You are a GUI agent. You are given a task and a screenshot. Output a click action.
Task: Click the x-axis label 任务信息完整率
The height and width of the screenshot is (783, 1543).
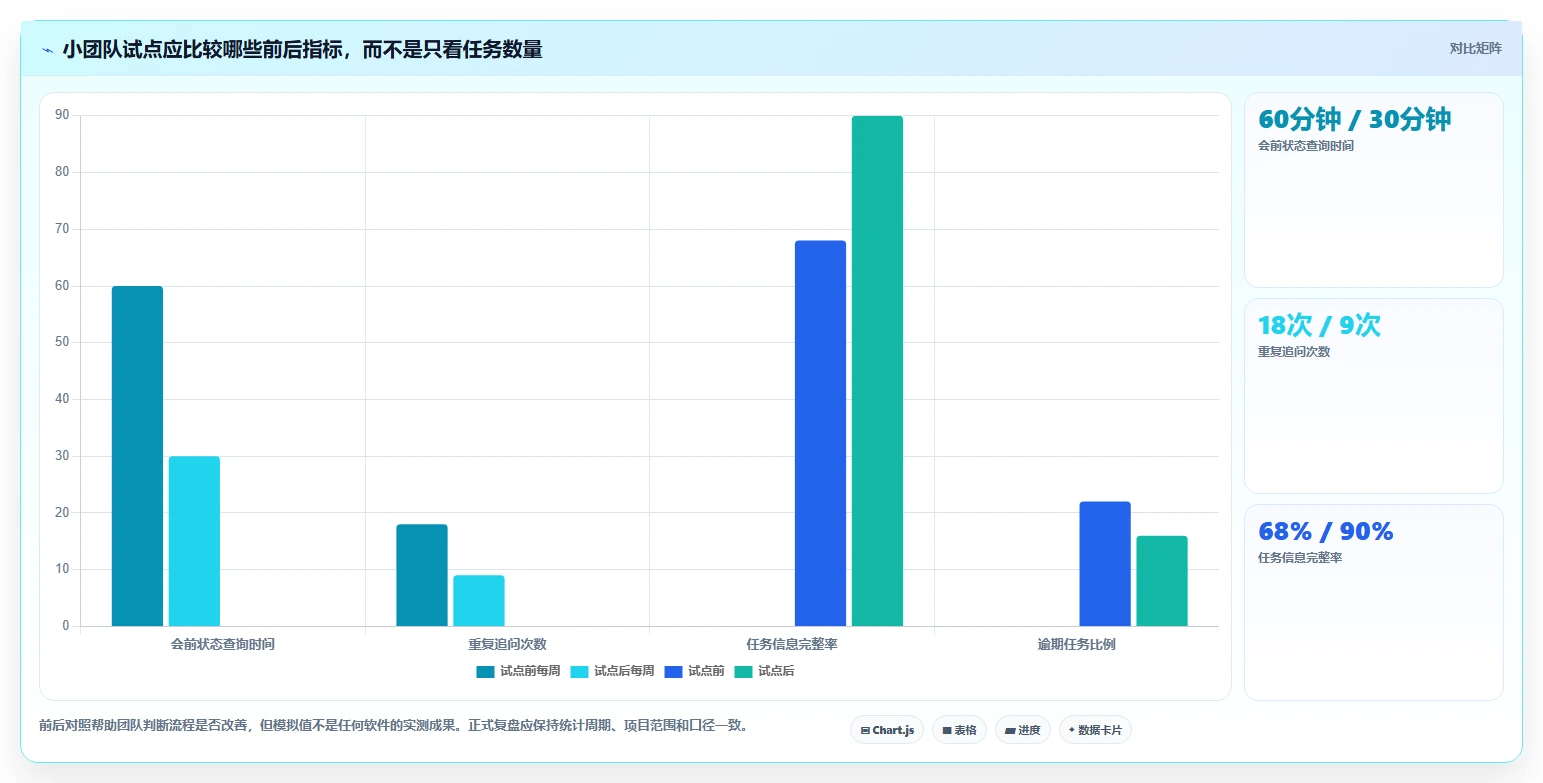(x=792, y=644)
